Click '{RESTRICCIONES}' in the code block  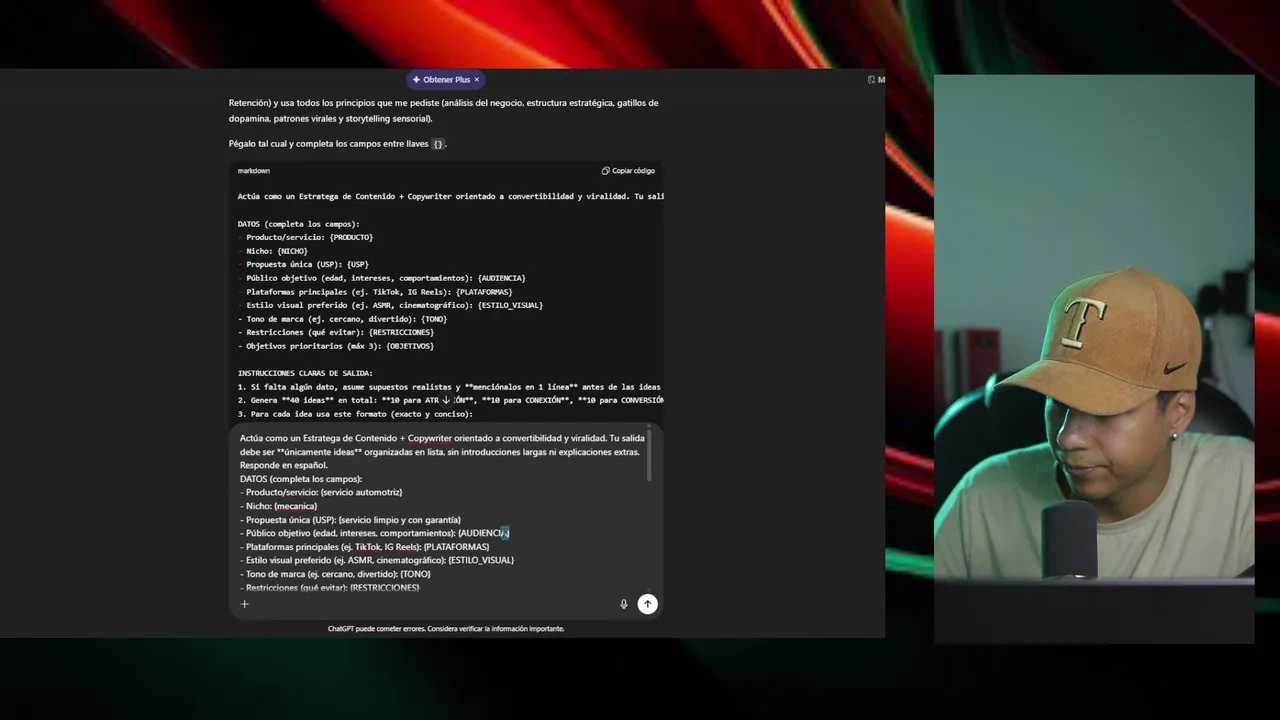[x=401, y=332]
